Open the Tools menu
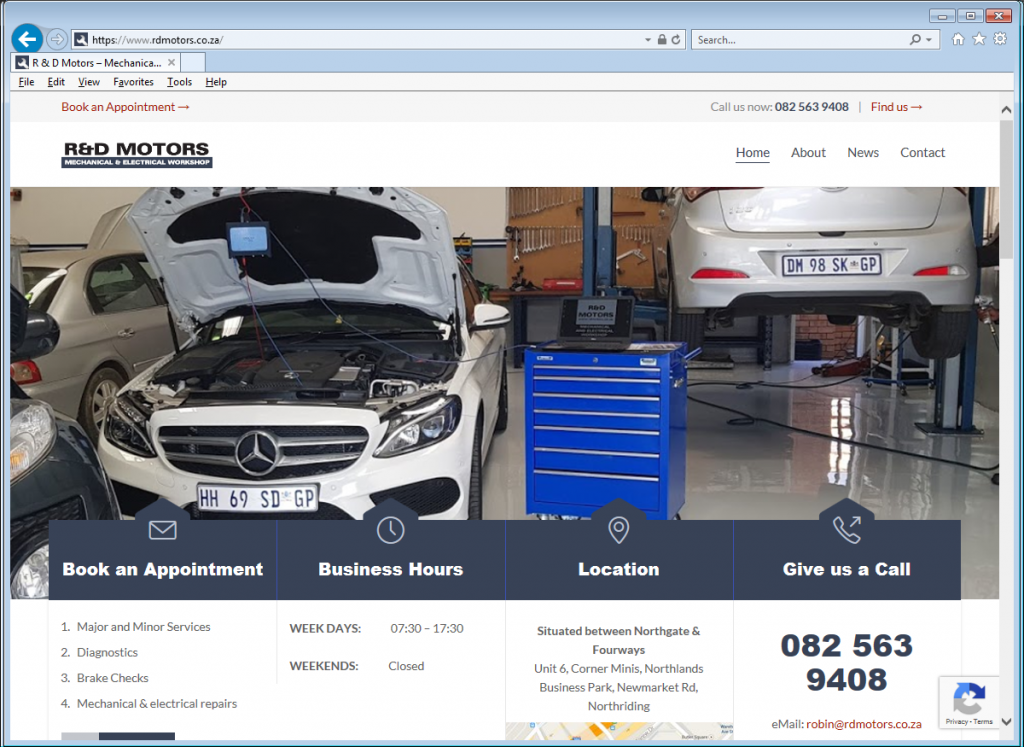This screenshot has width=1024, height=747. pyautogui.click(x=179, y=82)
